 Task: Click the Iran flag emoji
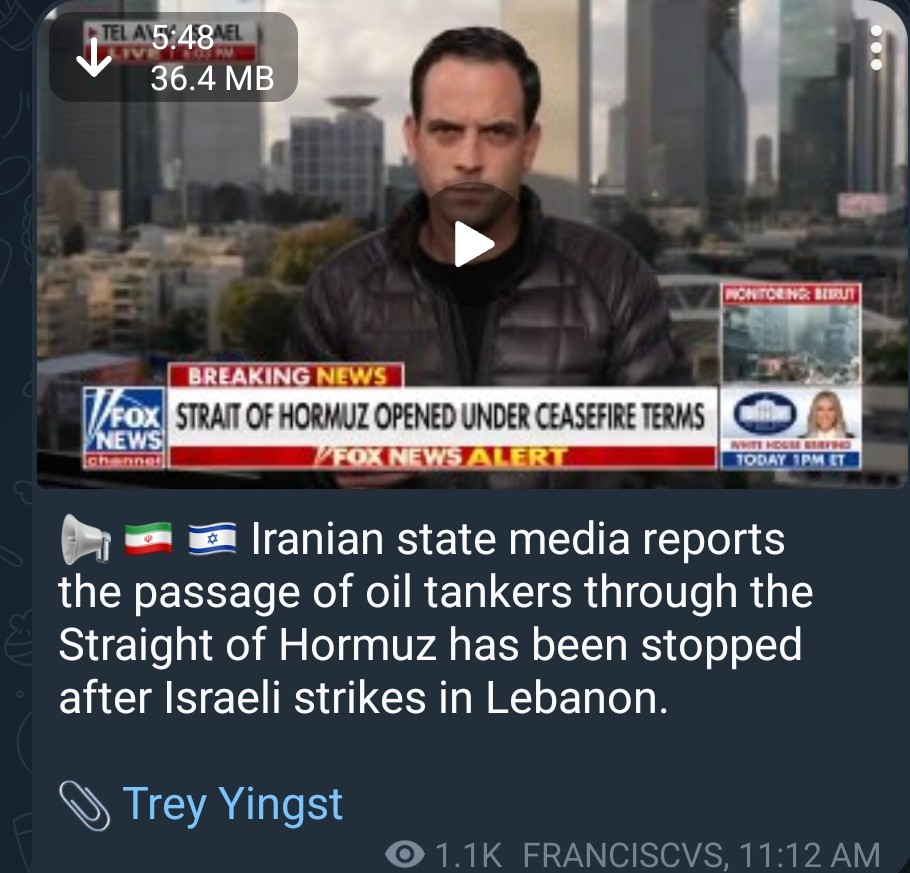(x=149, y=539)
